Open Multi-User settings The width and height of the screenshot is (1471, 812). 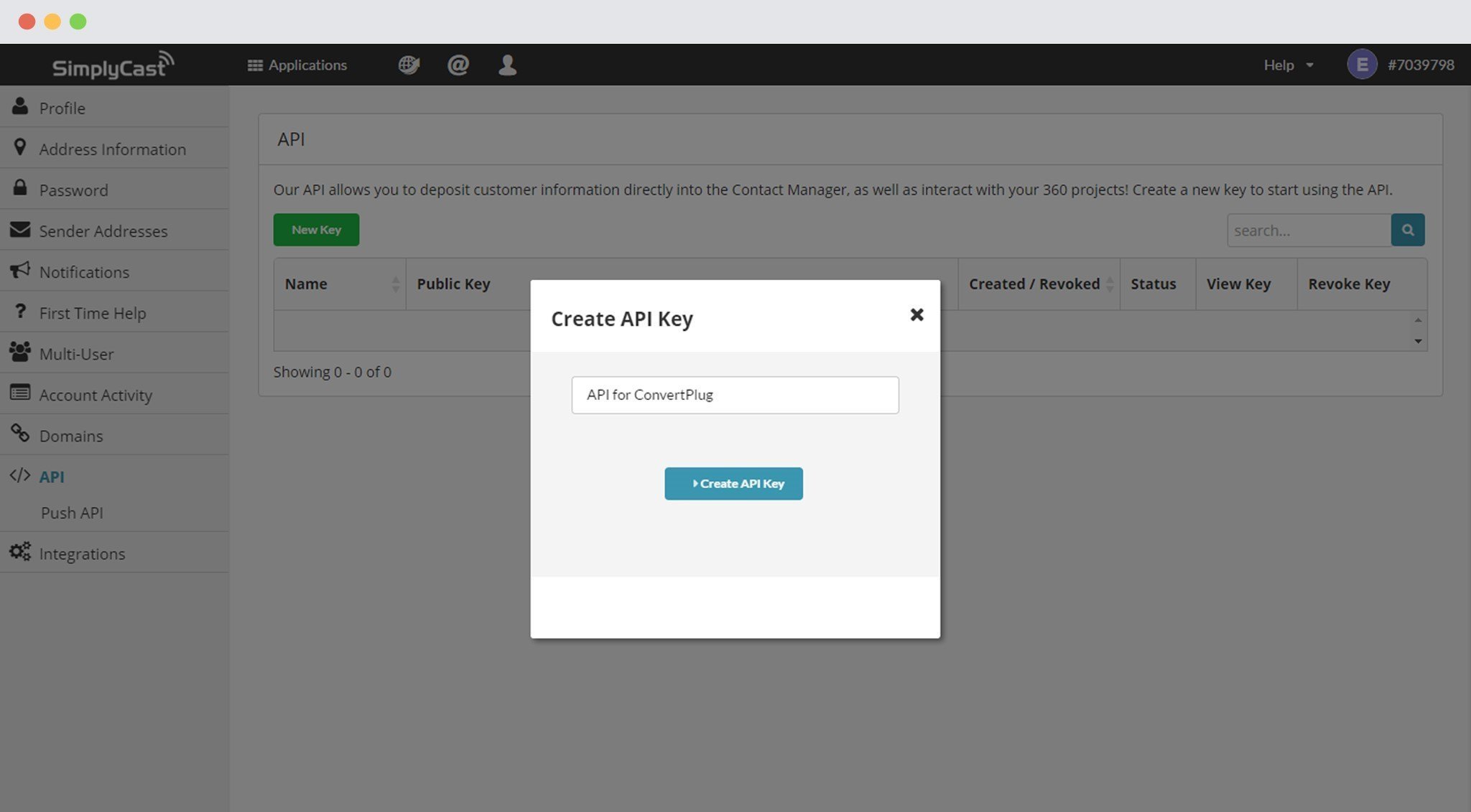pyautogui.click(x=114, y=353)
